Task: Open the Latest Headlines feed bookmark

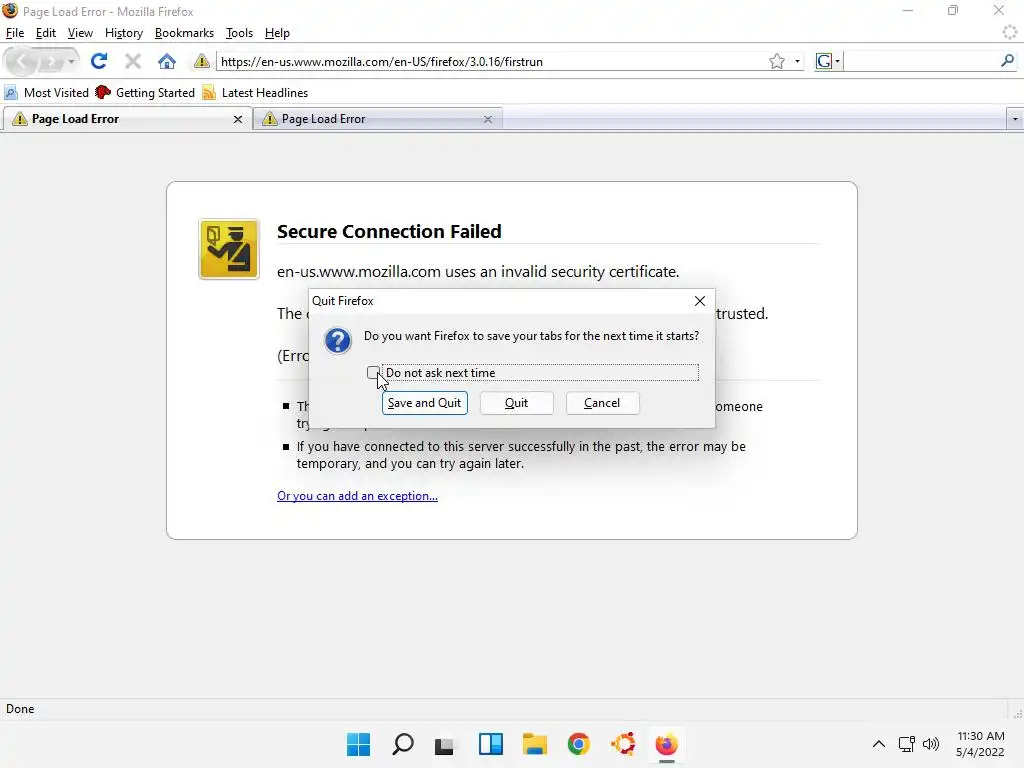Action: coord(255,93)
